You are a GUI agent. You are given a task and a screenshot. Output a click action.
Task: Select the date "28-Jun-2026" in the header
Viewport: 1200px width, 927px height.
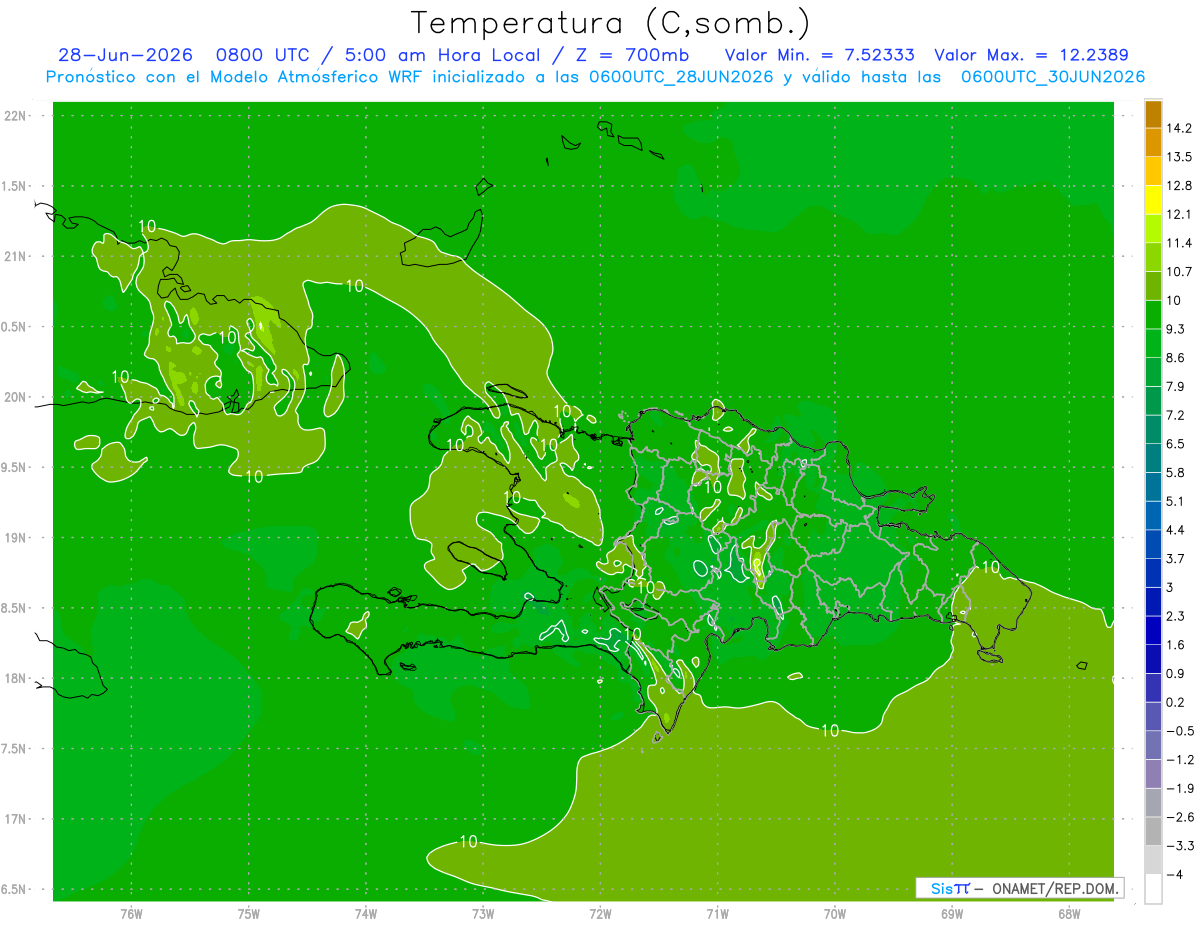(x=125, y=55)
